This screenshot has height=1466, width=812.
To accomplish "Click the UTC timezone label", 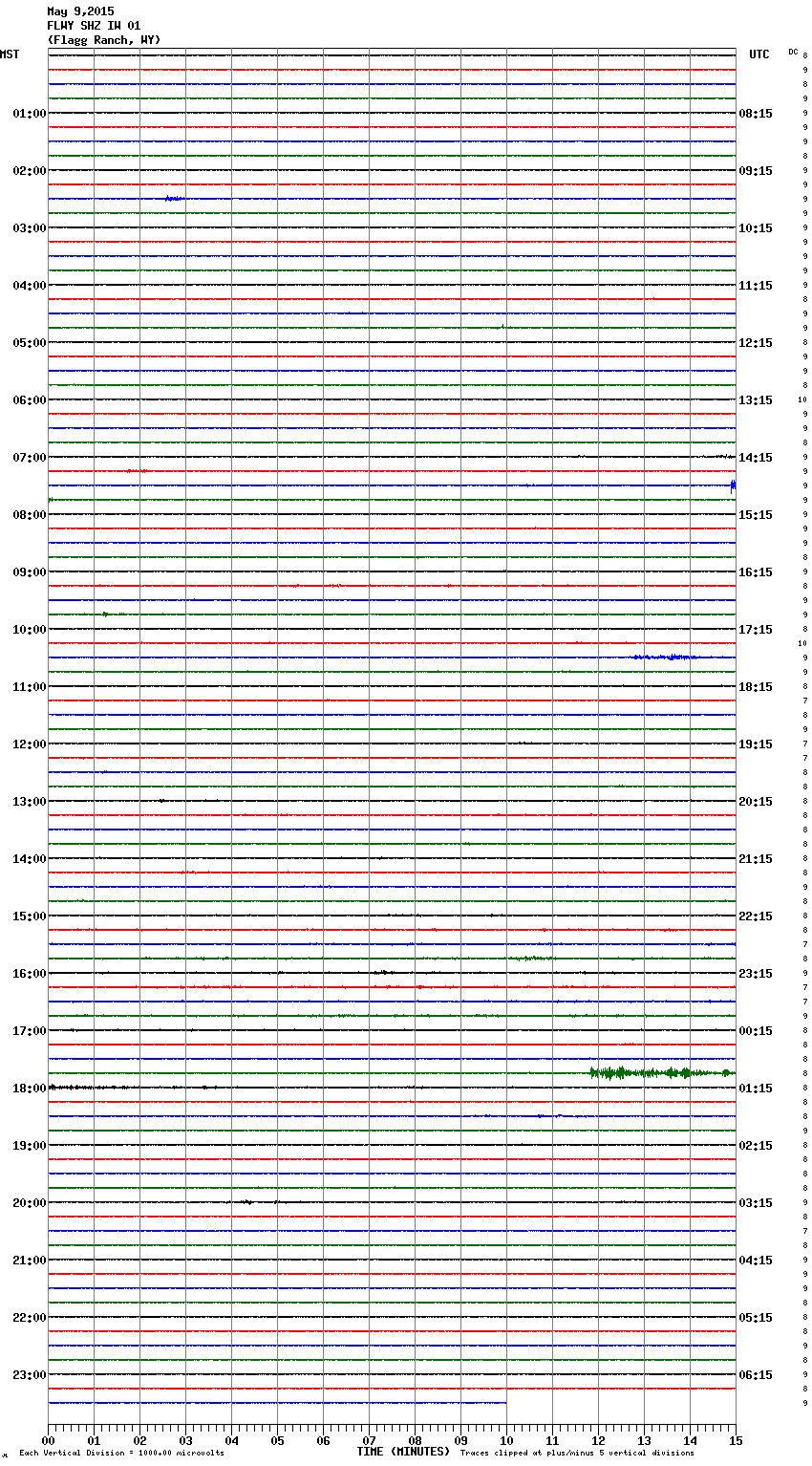I will click(759, 54).
